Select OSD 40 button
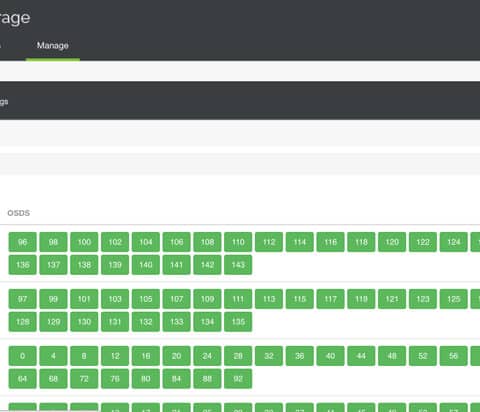The height and width of the screenshot is (412, 480). [x=330, y=356]
